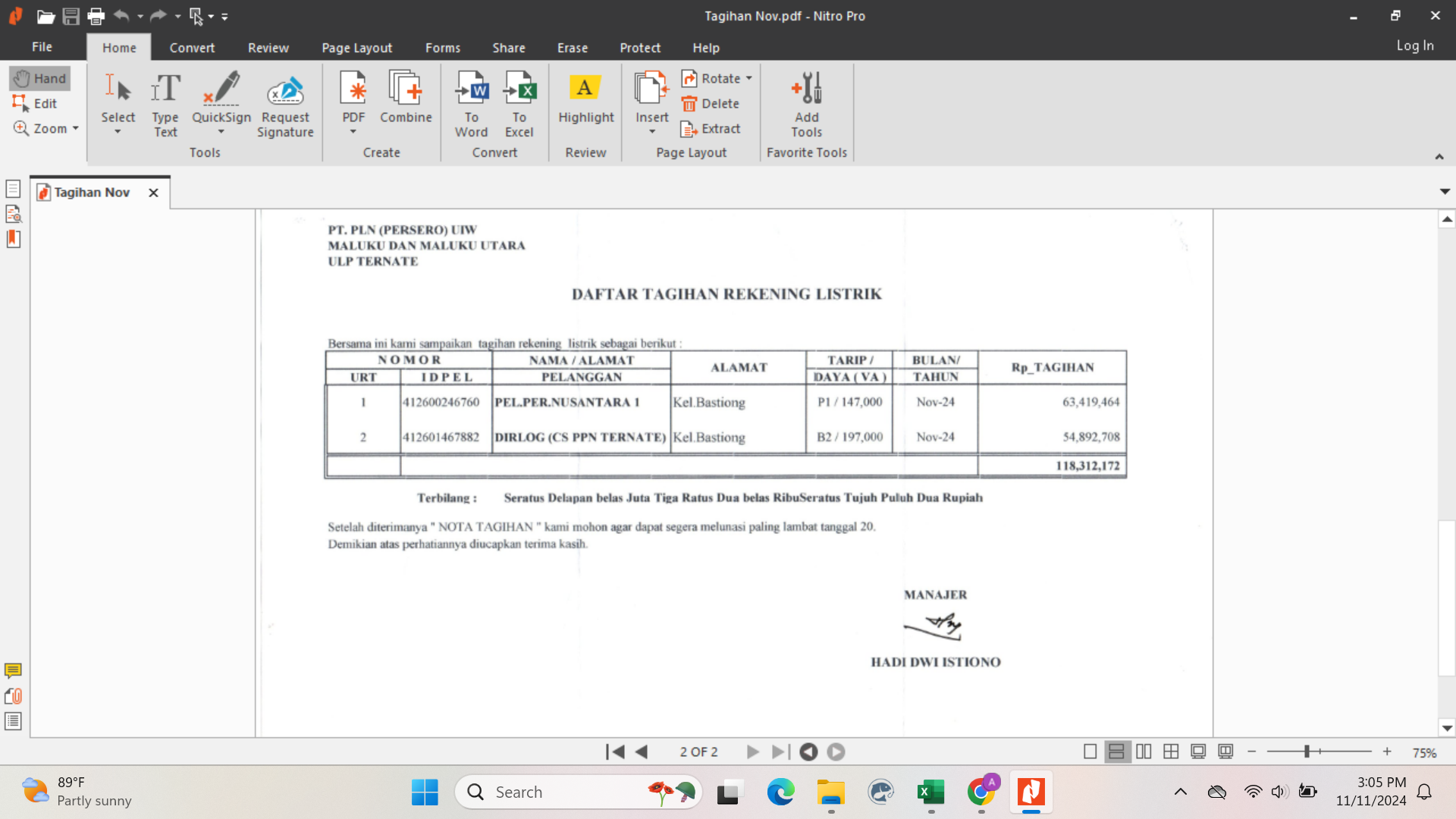Switch to the Forms ribbon tab
Screen dimensions: 1456x819
443,48
